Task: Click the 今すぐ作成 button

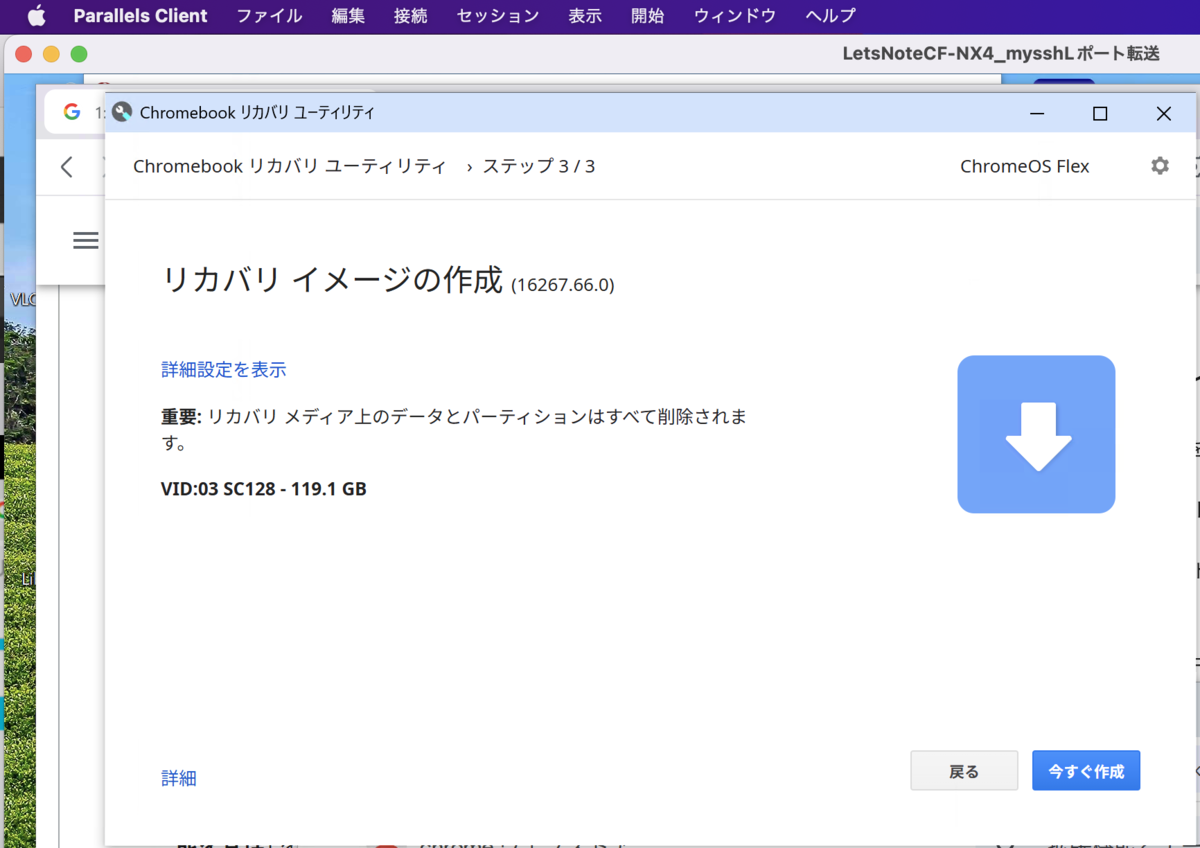Action: (x=1086, y=771)
